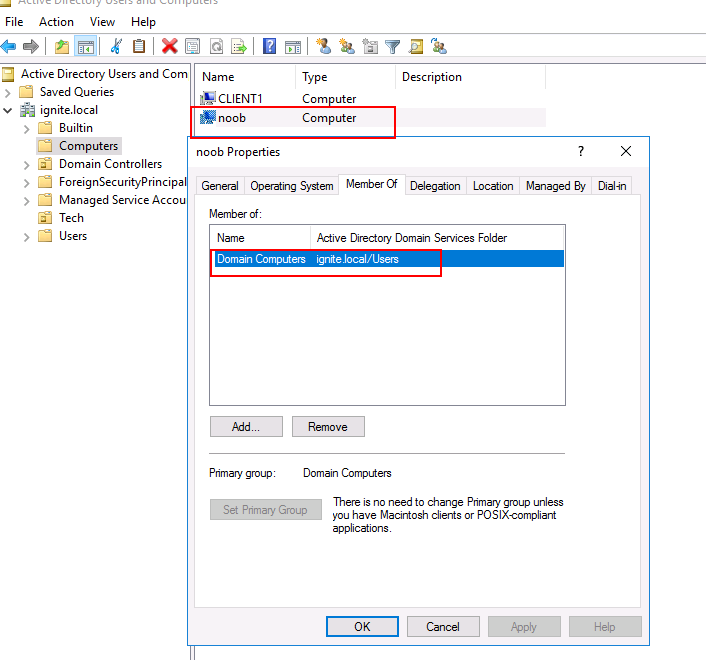706x660 pixels.
Task: Create a new organizational unit icon
Action: pyautogui.click(x=370, y=46)
